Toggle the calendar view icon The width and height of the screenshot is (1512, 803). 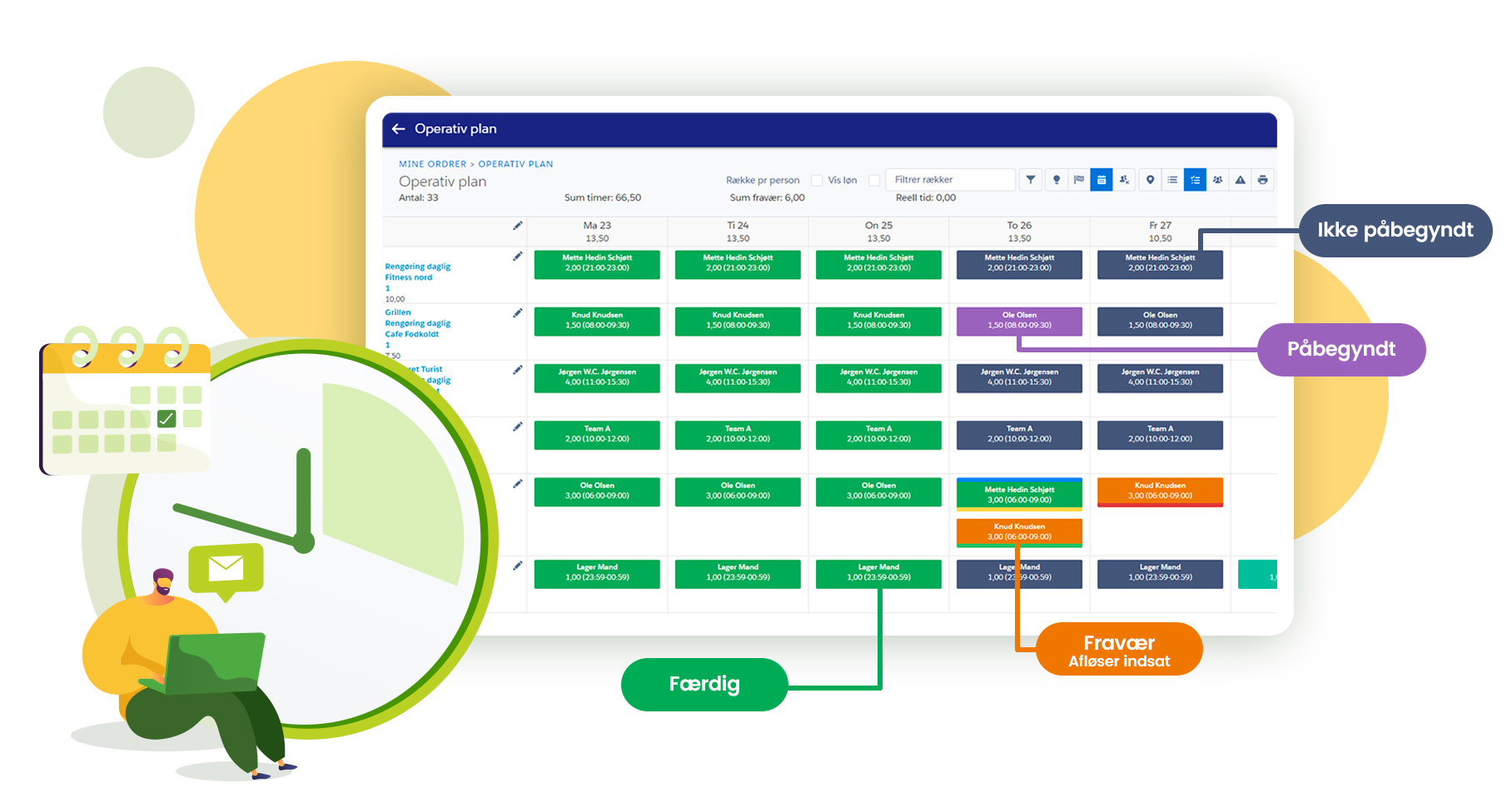1102,180
